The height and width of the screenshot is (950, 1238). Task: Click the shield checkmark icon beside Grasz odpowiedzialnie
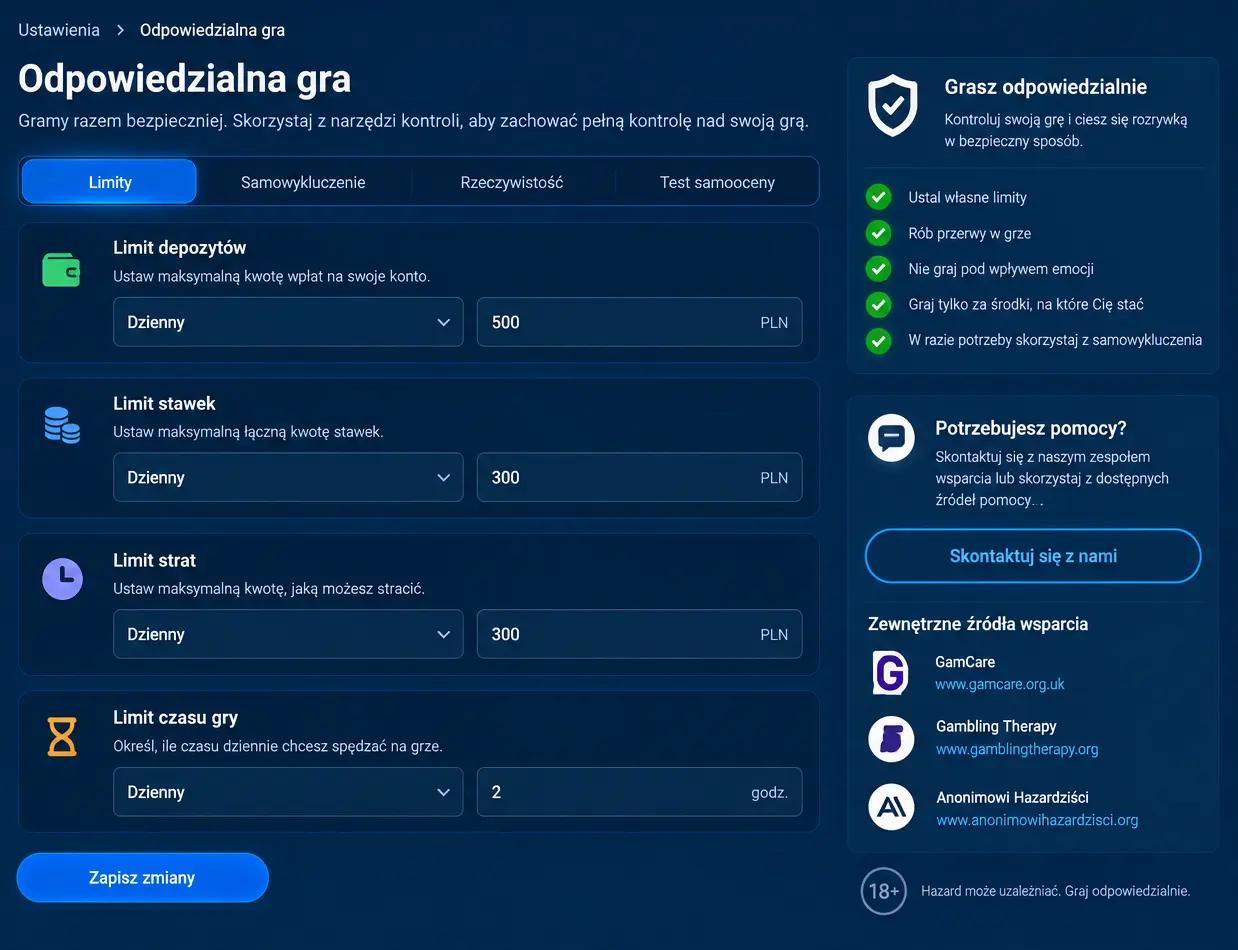point(893,105)
